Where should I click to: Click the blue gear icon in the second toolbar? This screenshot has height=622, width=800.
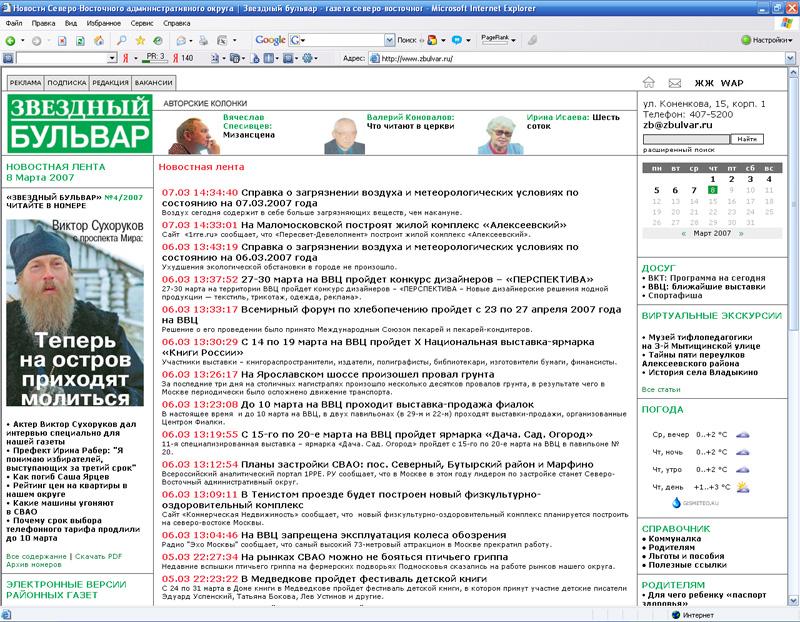coord(307,58)
